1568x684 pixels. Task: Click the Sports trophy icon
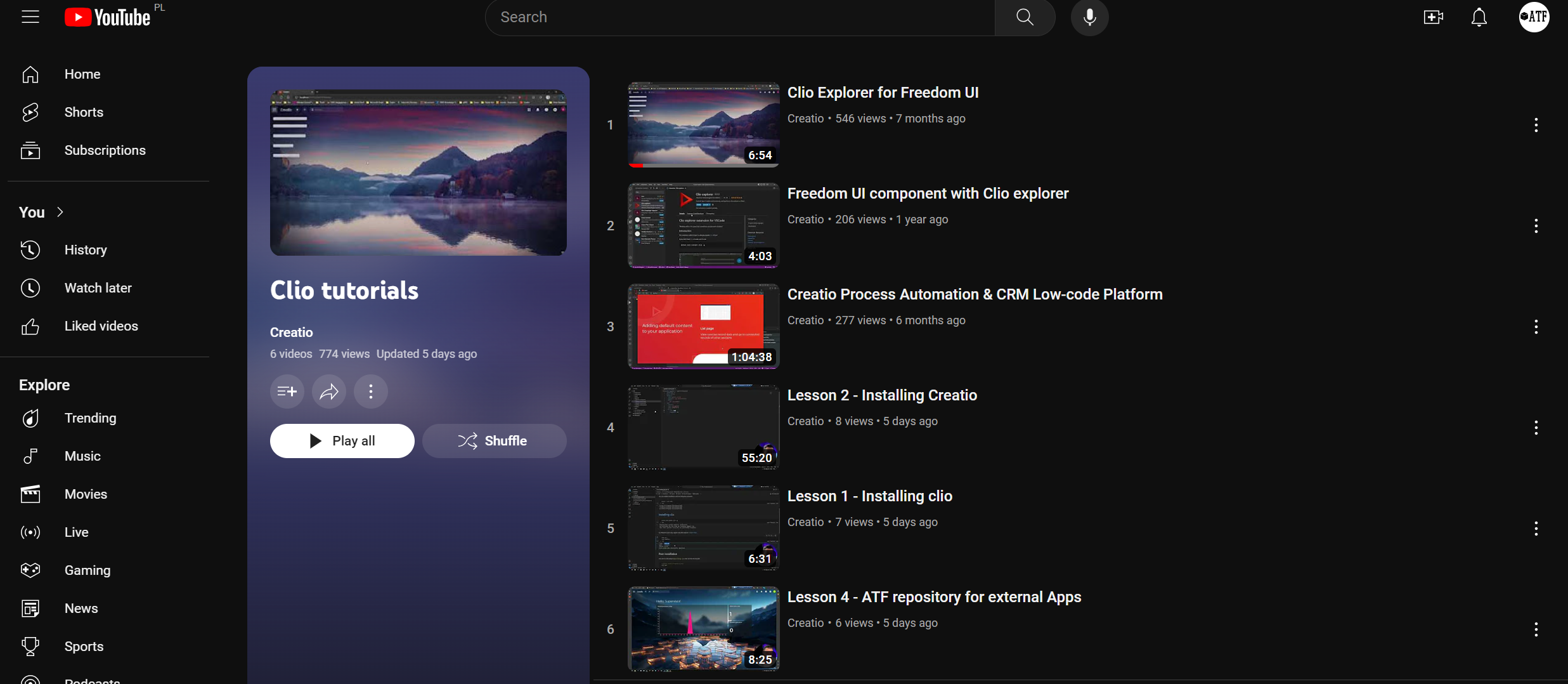(30, 647)
